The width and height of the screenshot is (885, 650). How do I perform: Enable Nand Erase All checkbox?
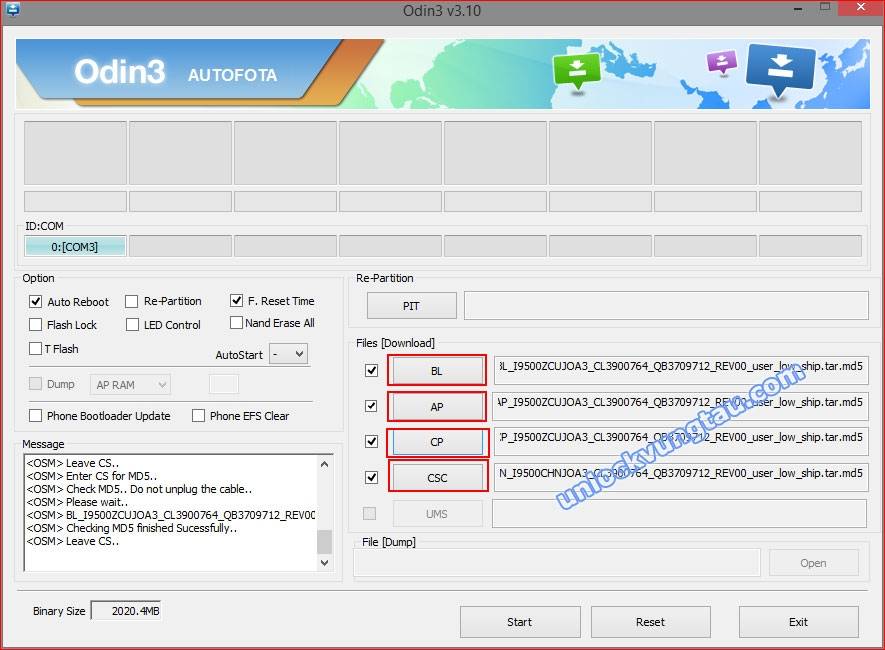(x=237, y=323)
